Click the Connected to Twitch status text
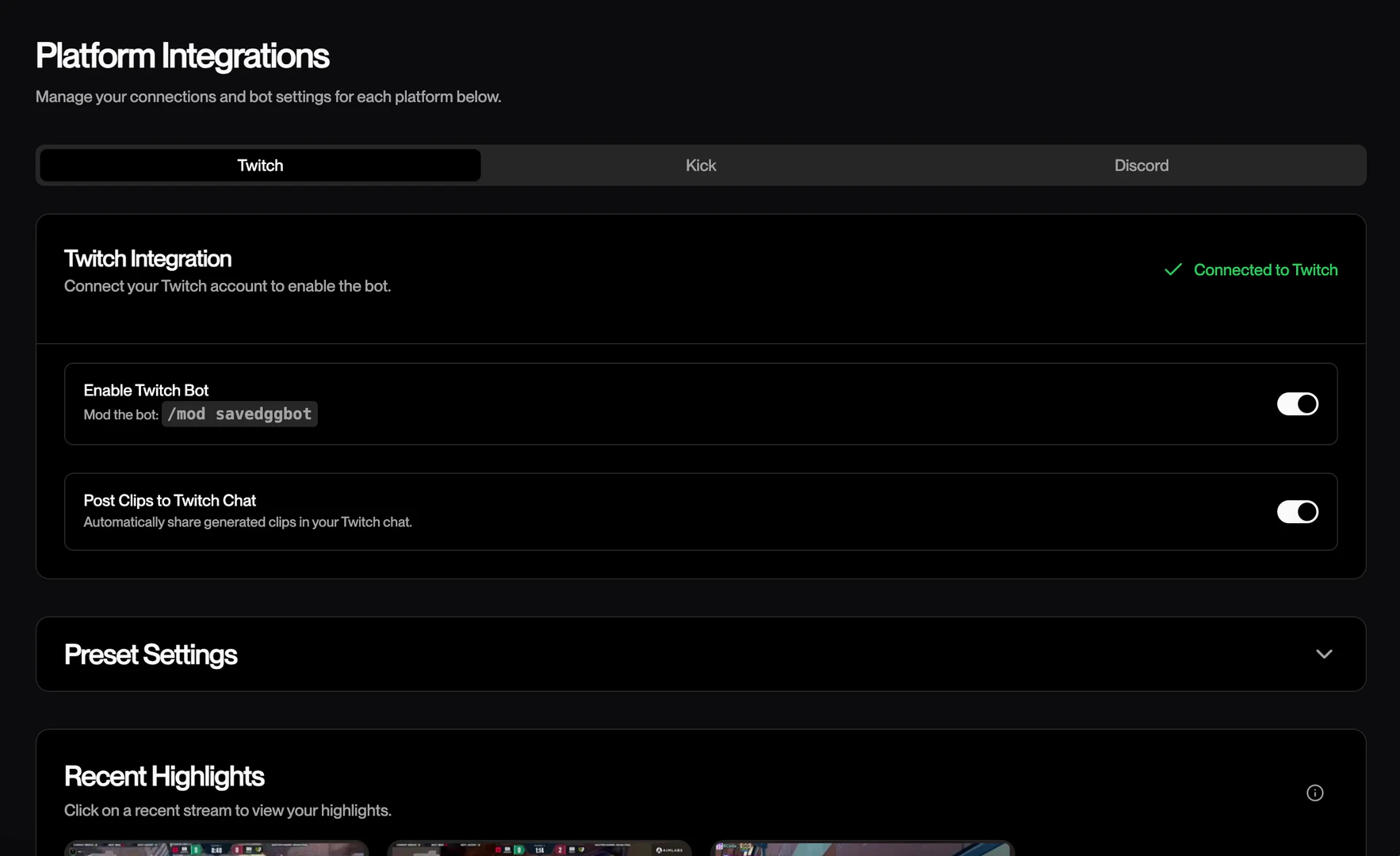 tap(1265, 270)
